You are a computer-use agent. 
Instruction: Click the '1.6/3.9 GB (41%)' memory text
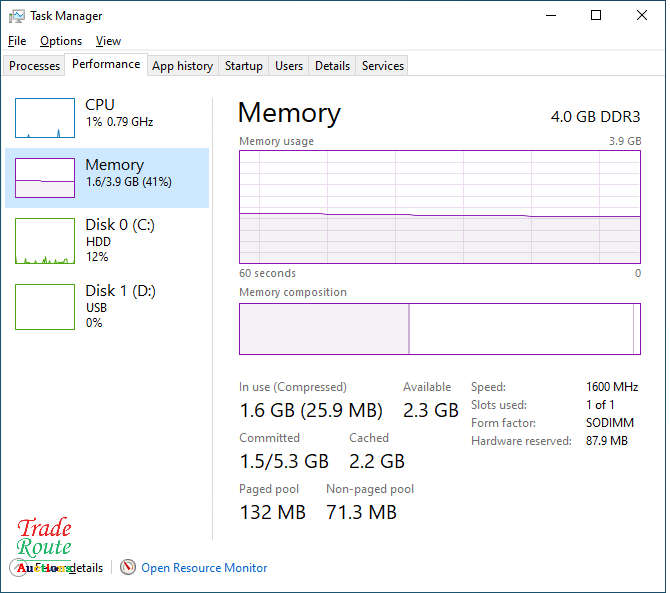pyautogui.click(x=129, y=182)
